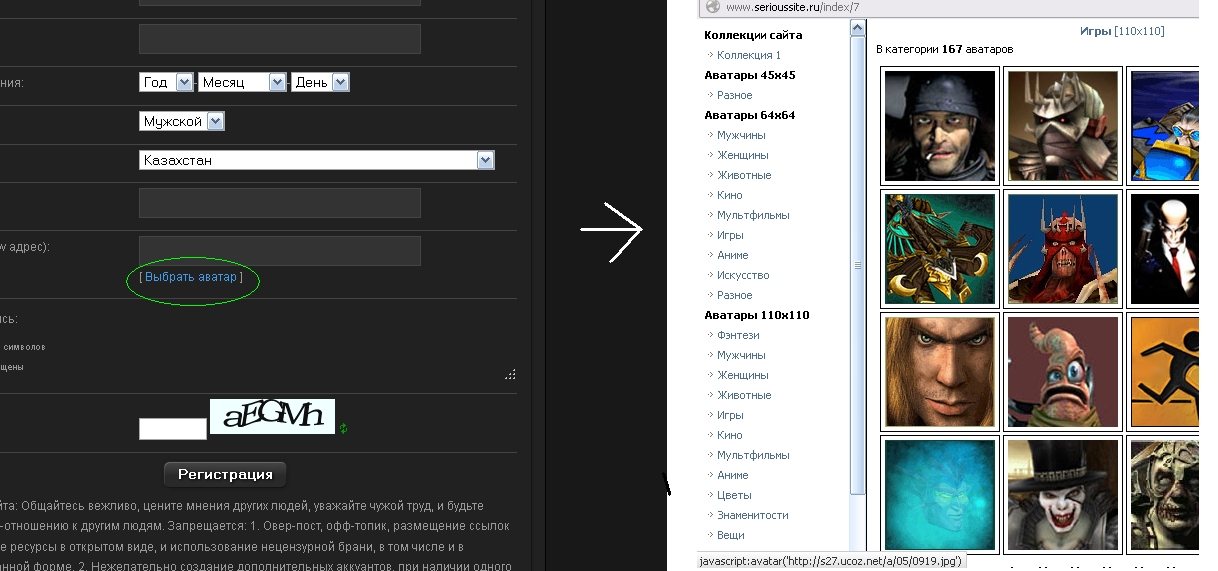Click the category list scrollbar thumb
The width and height of the screenshot is (1218, 571).
coord(858,265)
